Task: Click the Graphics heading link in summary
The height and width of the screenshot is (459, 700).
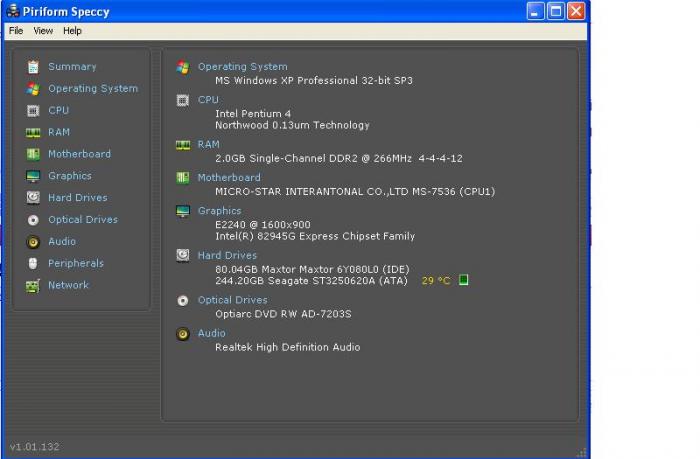Action: click(220, 211)
